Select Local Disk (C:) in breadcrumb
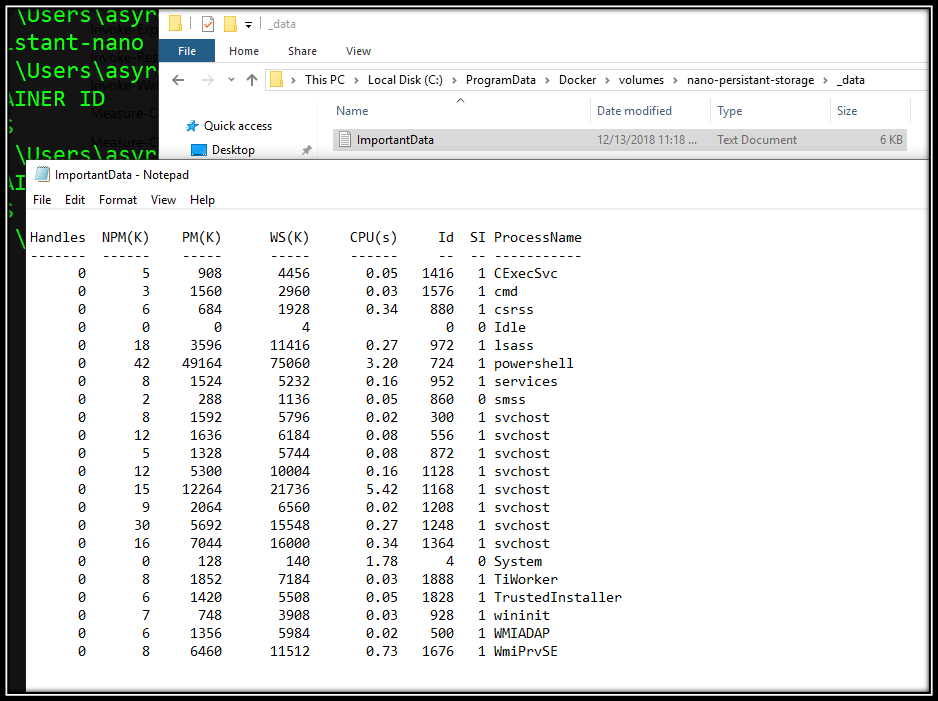The height and width of the screenshot is (701, 938). pos(405,80)
